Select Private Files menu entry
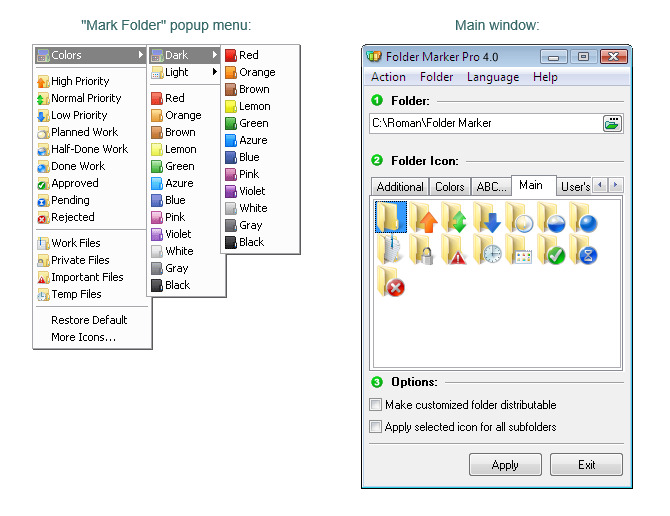The height and width of the screenshot is (516, 670). click(x=91, y=260)
